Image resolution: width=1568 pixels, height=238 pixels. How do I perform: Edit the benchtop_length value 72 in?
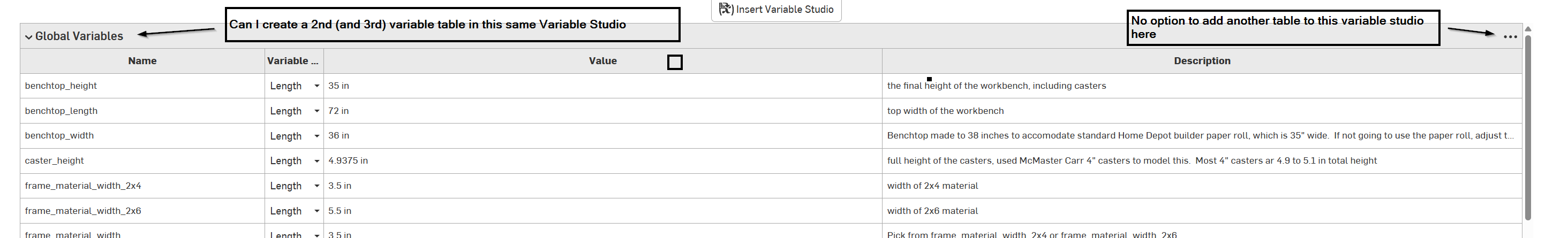tap(339, 111)
